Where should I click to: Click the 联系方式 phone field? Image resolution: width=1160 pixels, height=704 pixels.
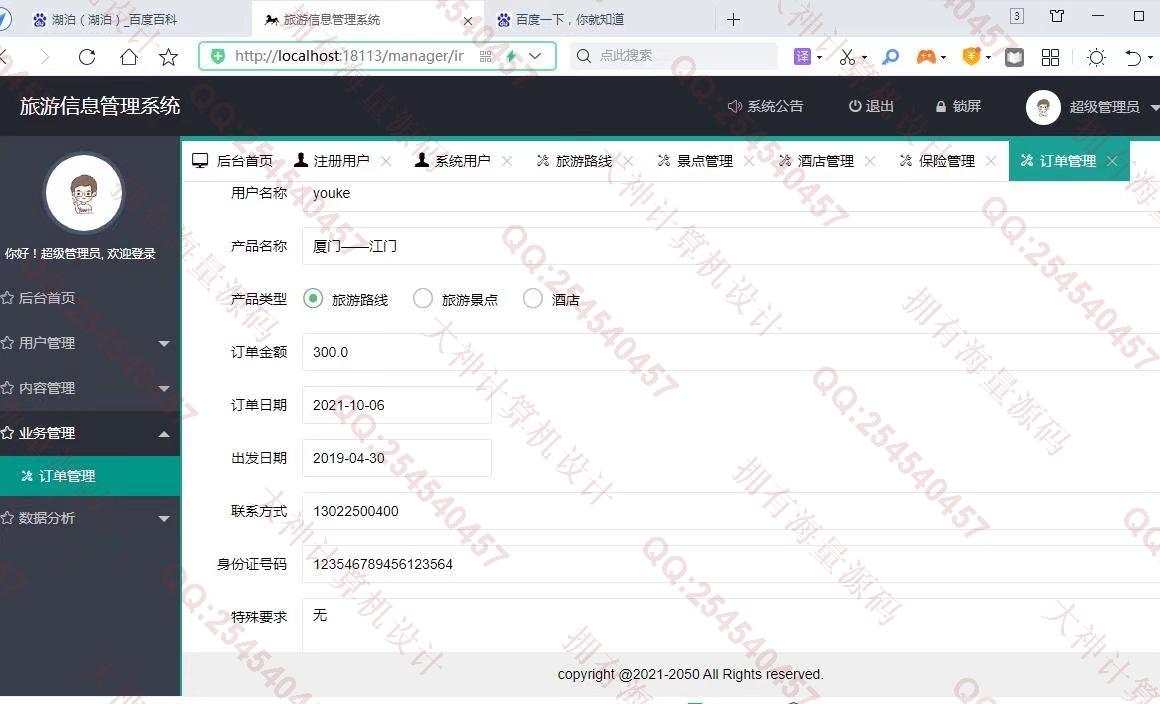(731, 511)
